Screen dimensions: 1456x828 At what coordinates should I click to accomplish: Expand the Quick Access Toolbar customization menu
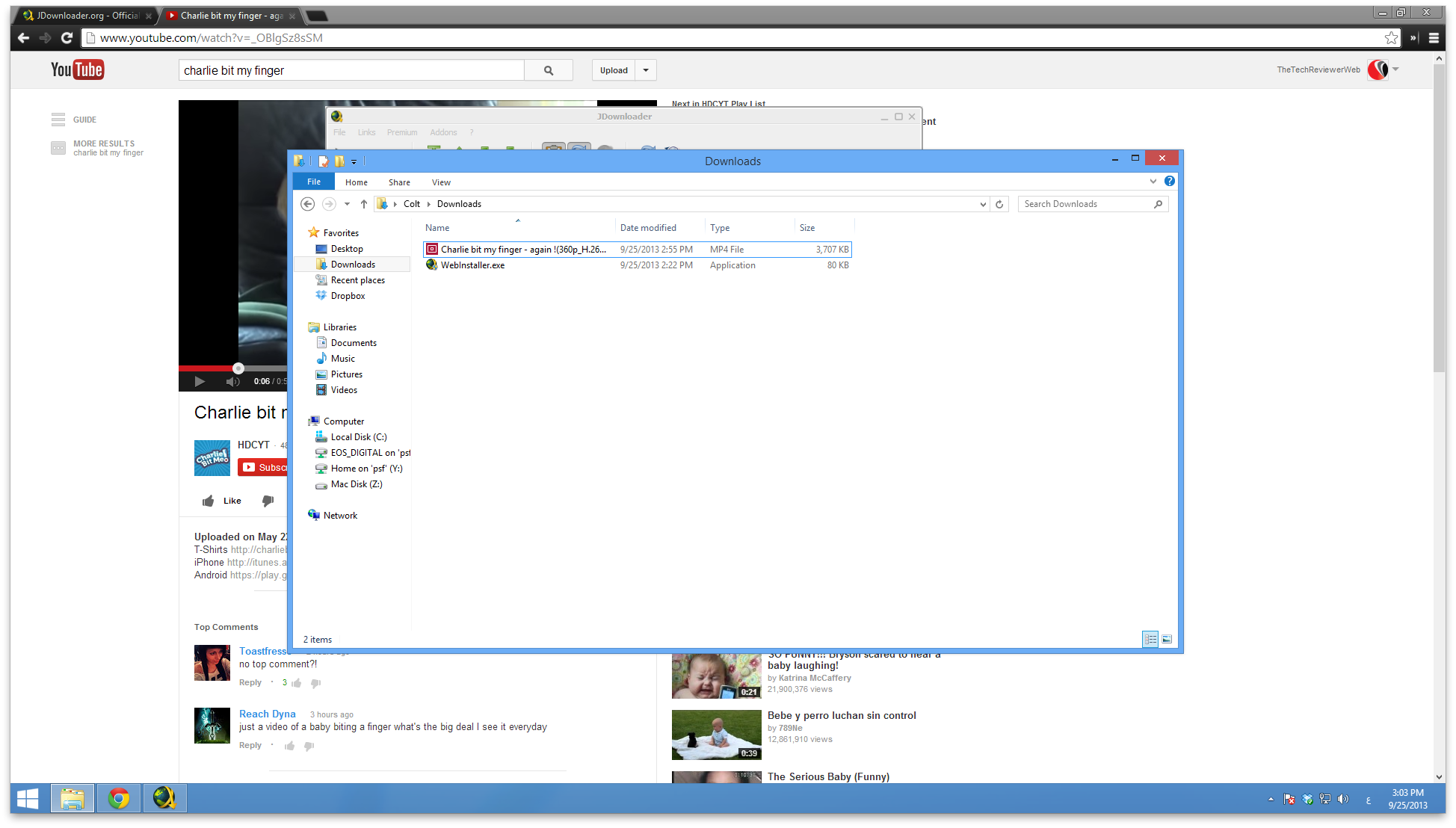[x=355, y=161]
